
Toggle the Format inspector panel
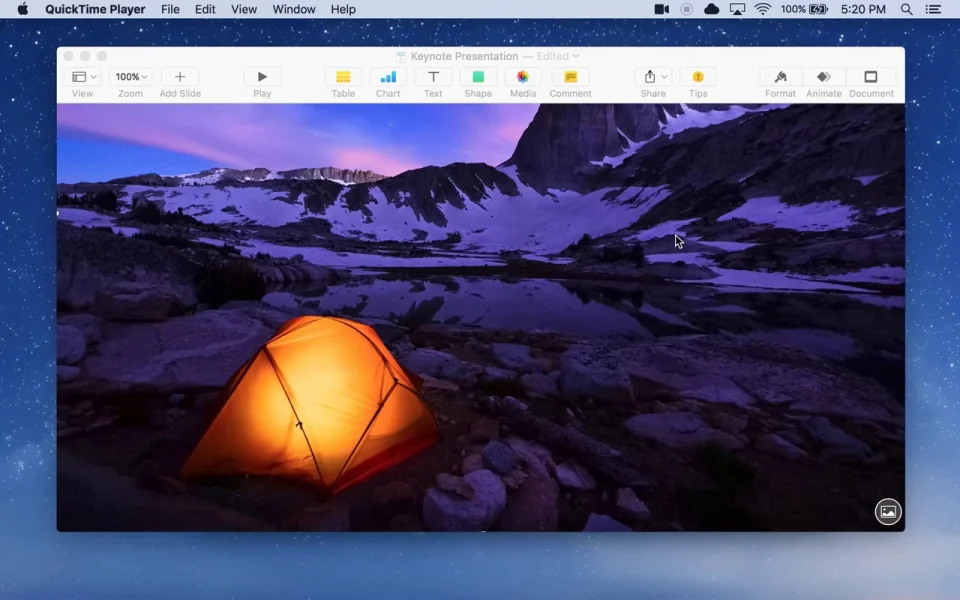pos(780,78)
